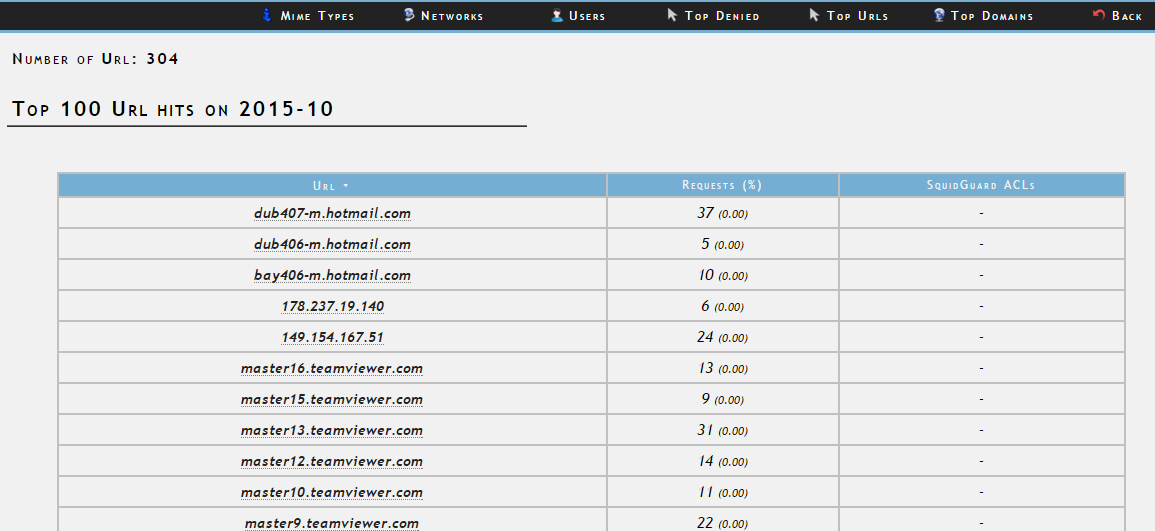Open the Top Domains report
Viewport: 1155px width, 531px height.
coord(991,15)
